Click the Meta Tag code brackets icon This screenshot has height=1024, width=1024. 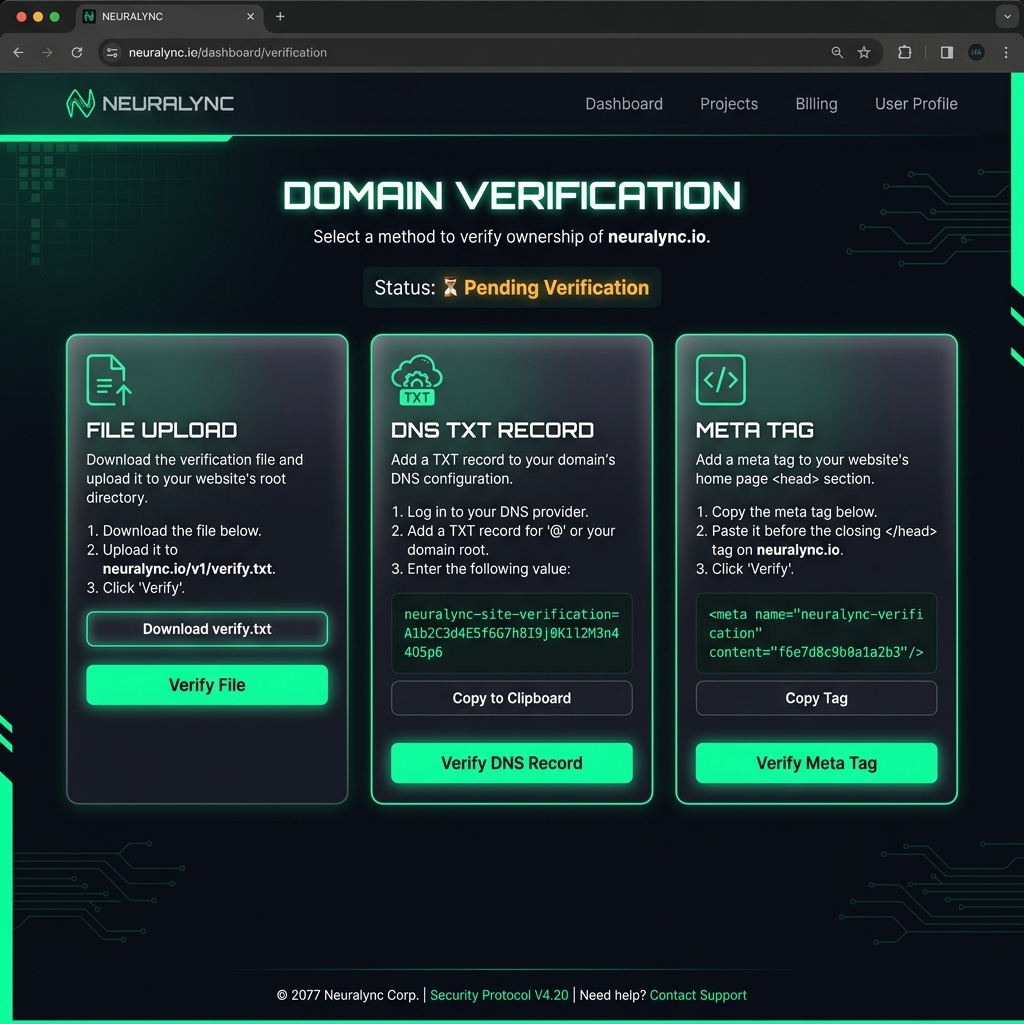click(x=720, y=380)
